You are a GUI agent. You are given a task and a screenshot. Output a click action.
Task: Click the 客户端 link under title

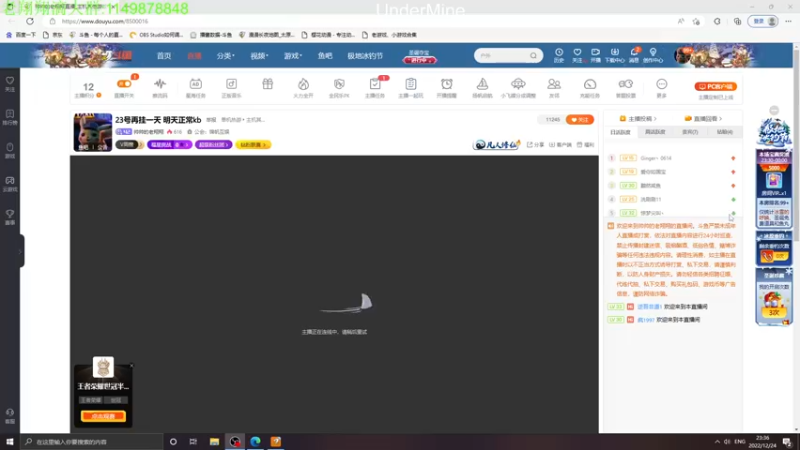point(560,145)
